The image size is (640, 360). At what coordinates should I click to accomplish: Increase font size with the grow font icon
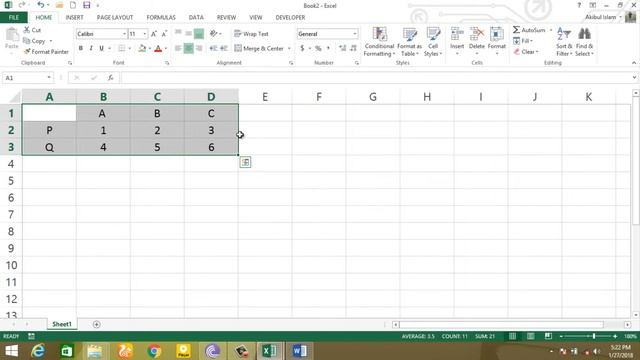click(154, 34)
